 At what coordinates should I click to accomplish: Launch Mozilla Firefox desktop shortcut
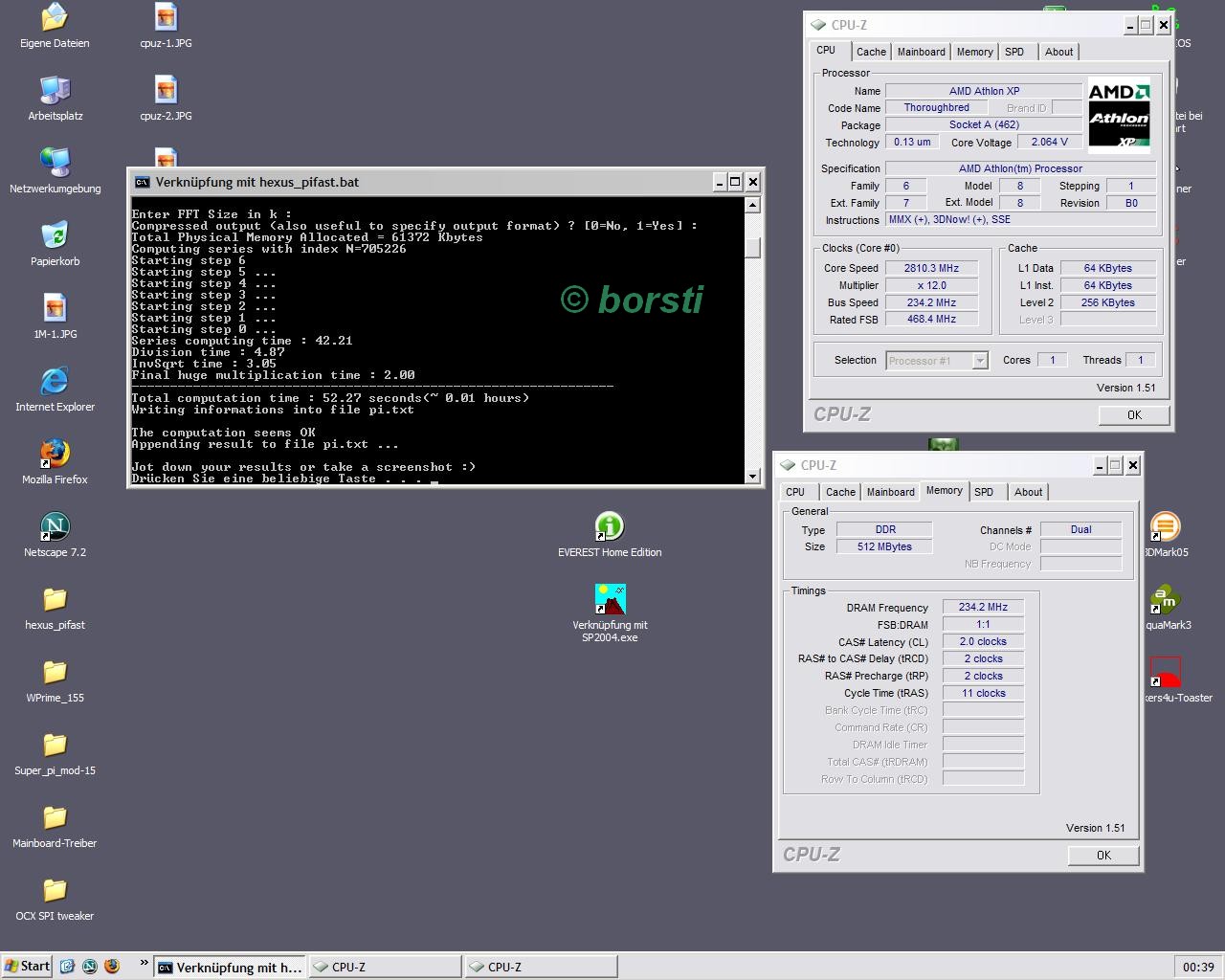(55, 455)
